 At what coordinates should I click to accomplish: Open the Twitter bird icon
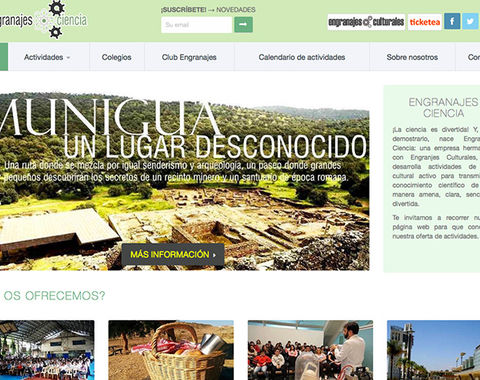pos(471,22)
